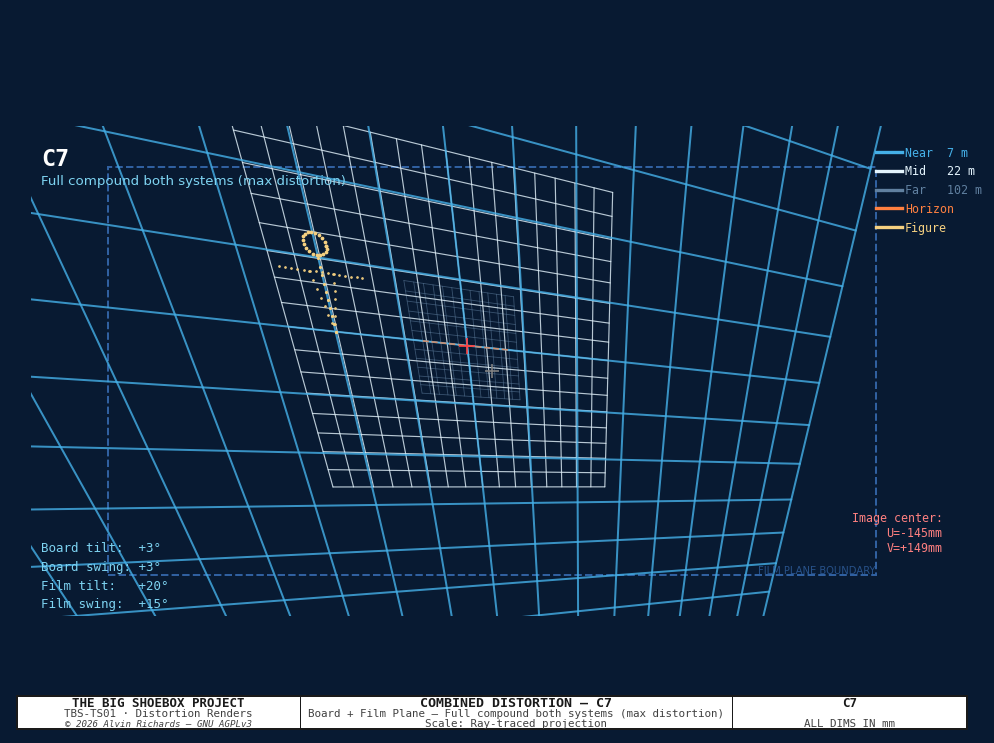Click the 'C7' sheet number in title block
The height and width of the screenshot is (743, 994).
point(849,703)
